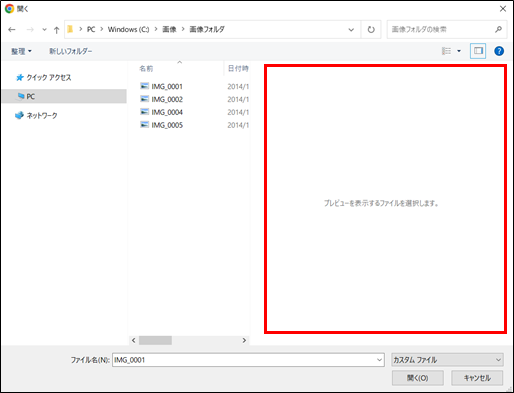Click the image icon of IMG_0001
Viewport: 514px width, 393px height.
coord(144,86)
